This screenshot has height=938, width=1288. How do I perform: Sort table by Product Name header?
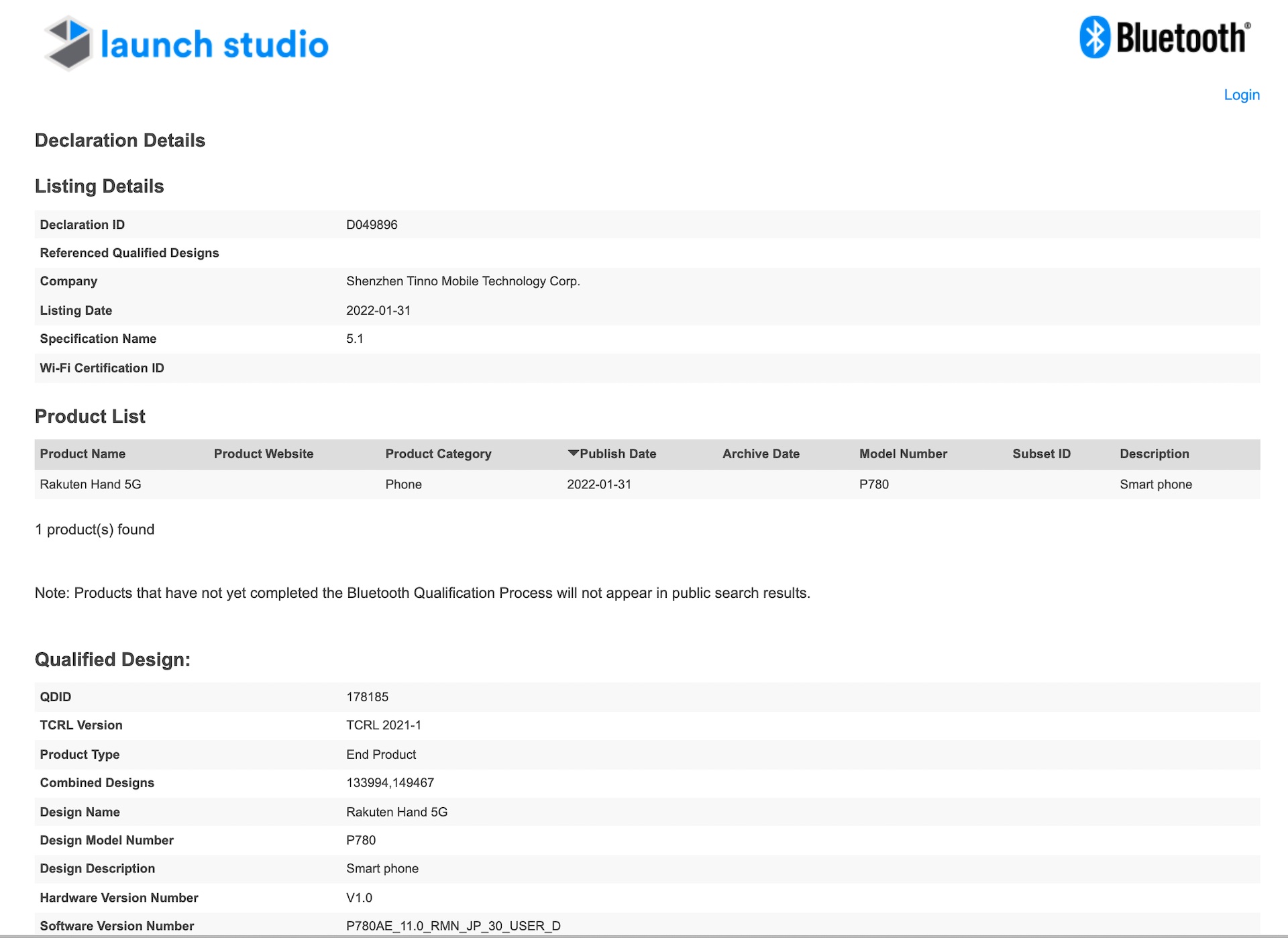tap(83, 454)
